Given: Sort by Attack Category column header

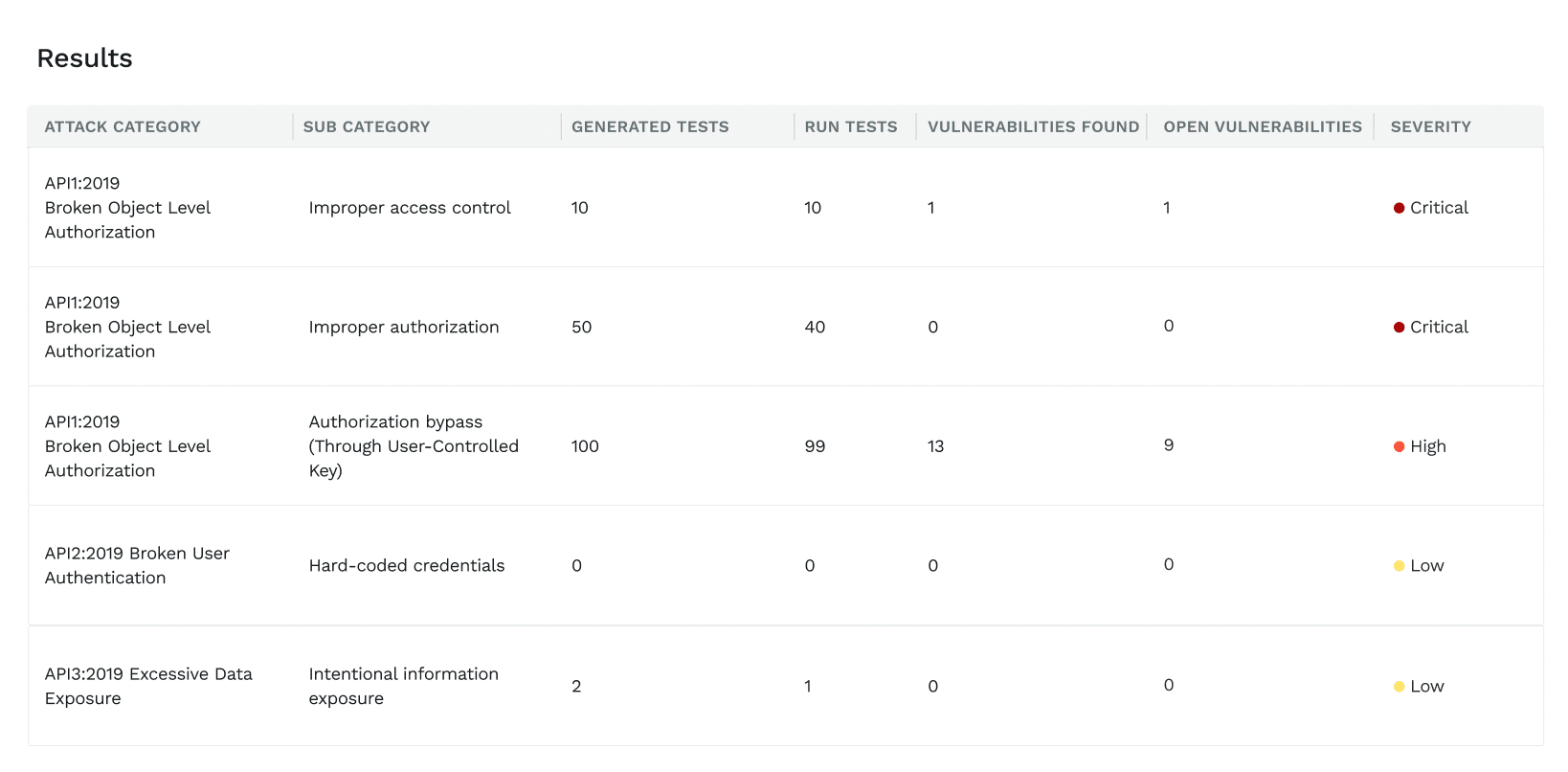Looking at the screenshot, I should (123, 126).
